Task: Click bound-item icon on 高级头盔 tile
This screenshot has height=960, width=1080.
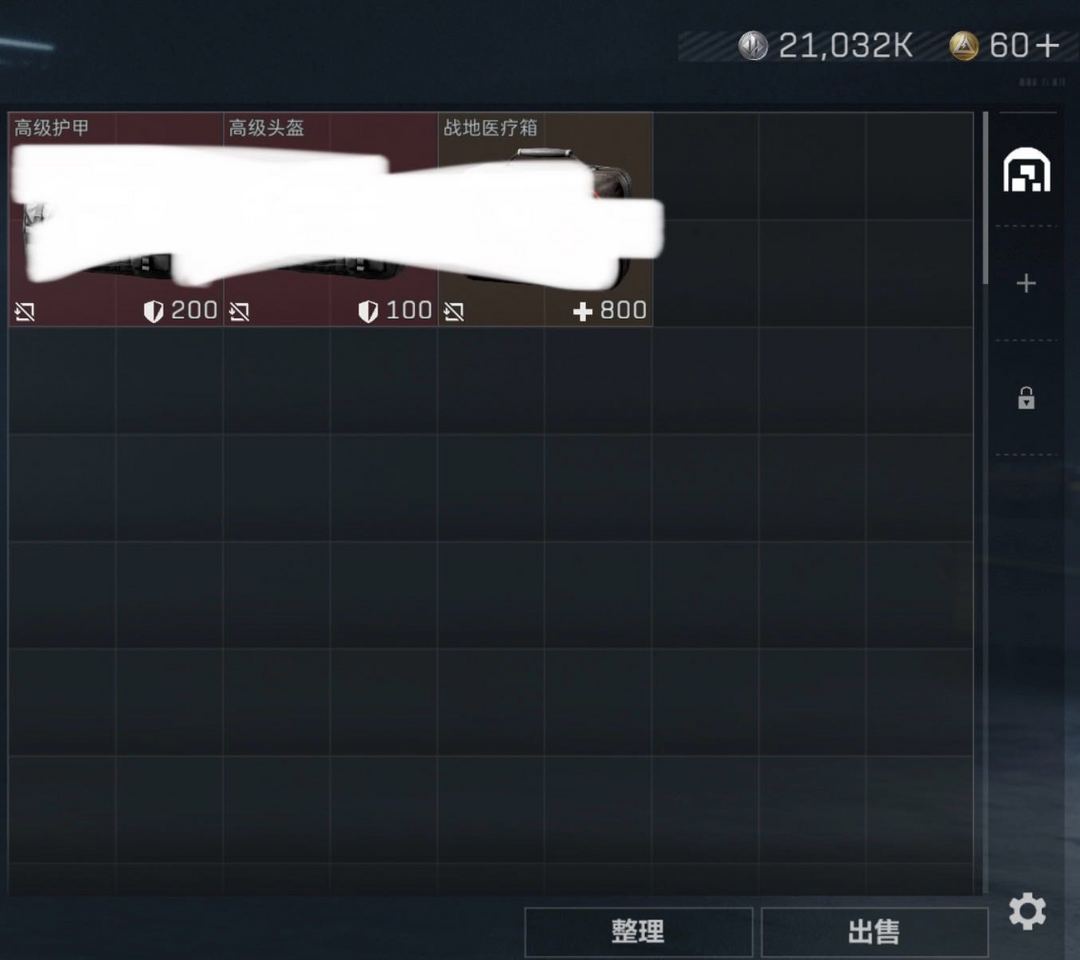Action: point(240,312)
